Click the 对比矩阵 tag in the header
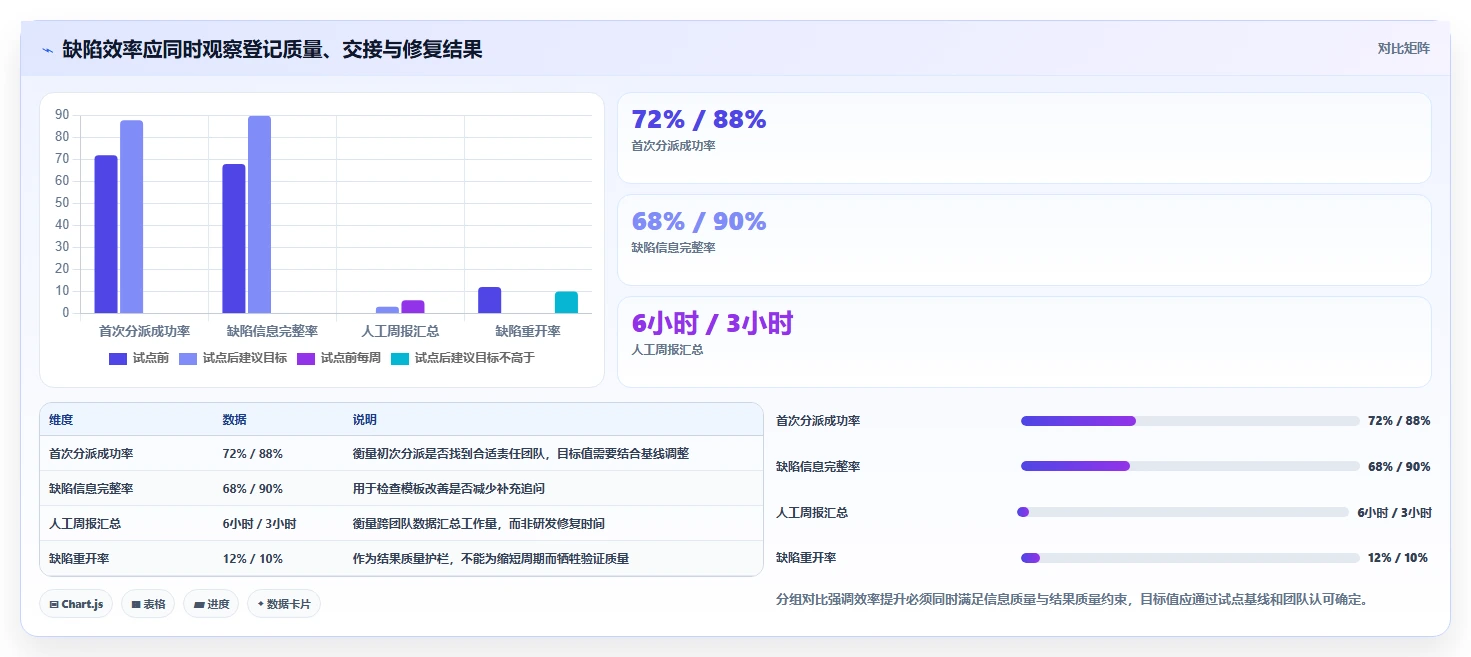This screenshot has height=657, width=1471. tap(1403, 48)
